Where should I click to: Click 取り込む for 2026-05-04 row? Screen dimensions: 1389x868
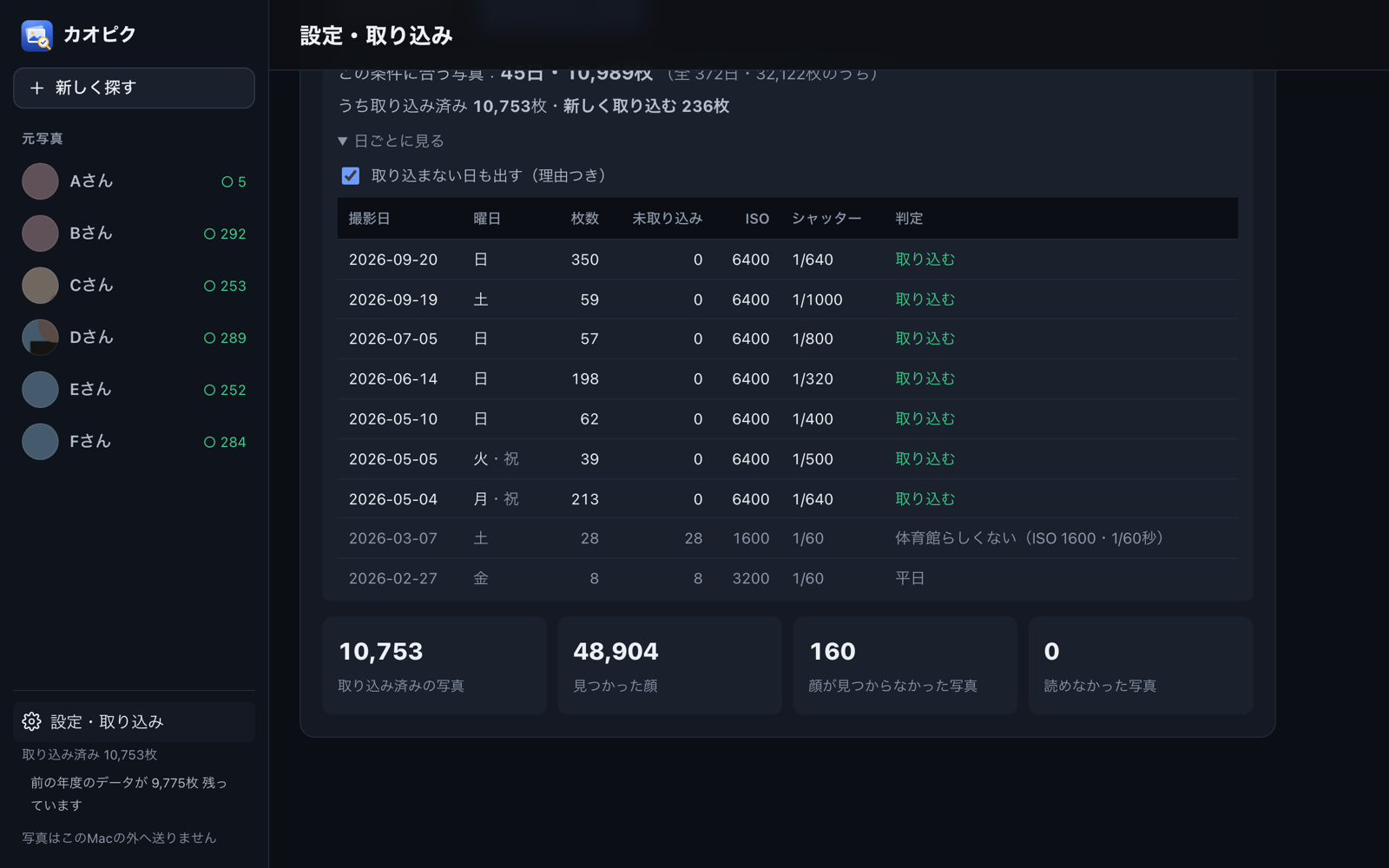click(925, 499)
